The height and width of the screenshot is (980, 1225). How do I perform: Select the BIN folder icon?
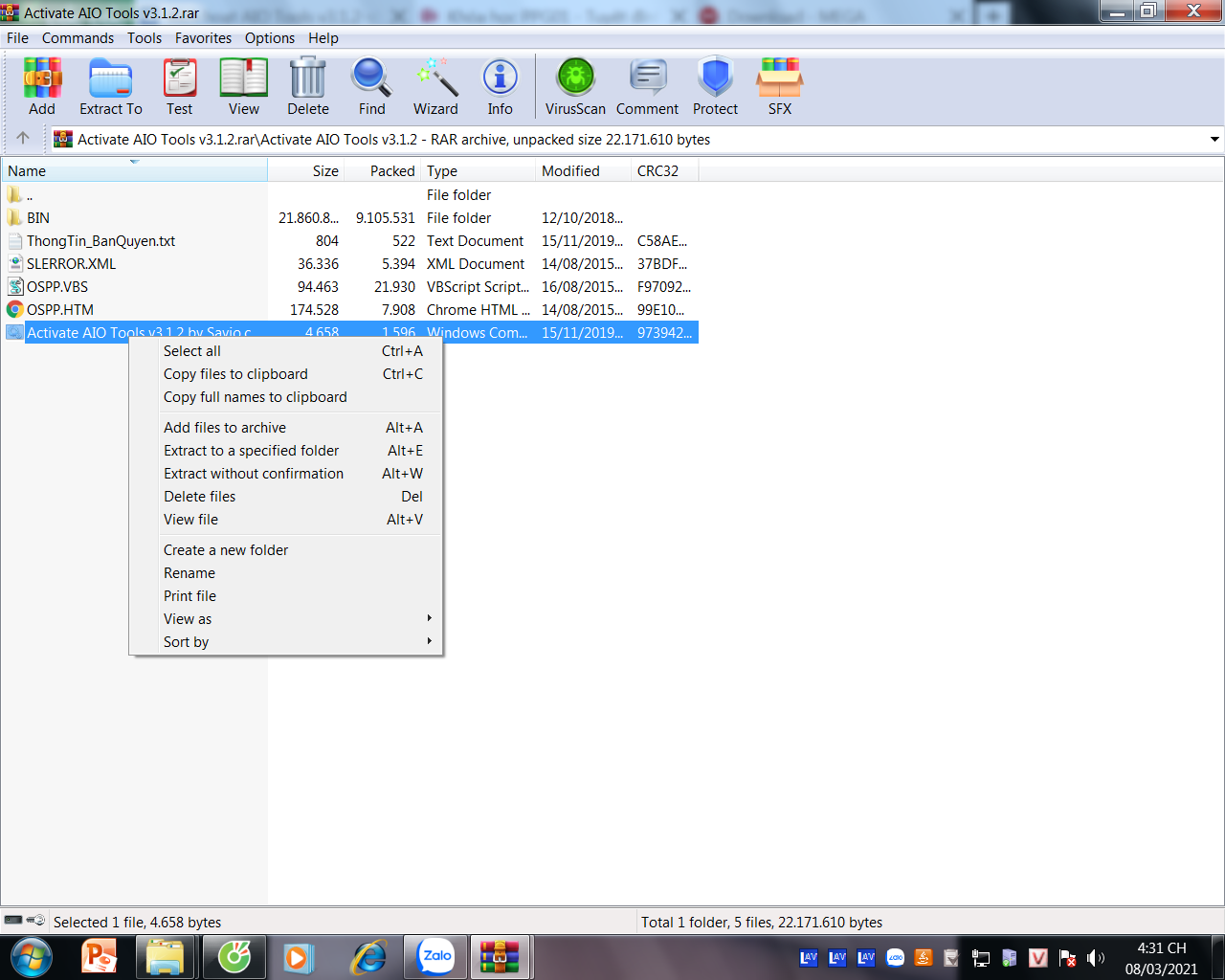pyautogui.click(x=15, y=218)
